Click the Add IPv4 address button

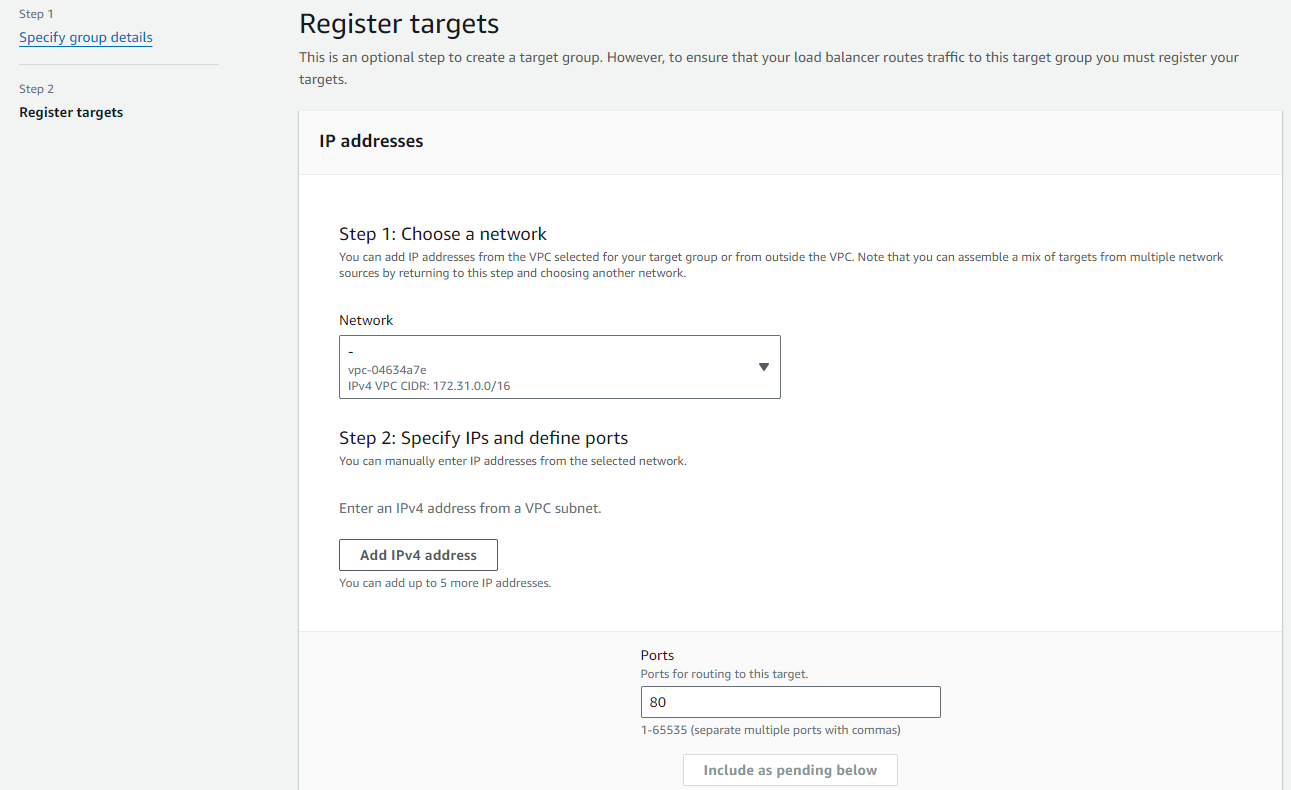(418, 555)
